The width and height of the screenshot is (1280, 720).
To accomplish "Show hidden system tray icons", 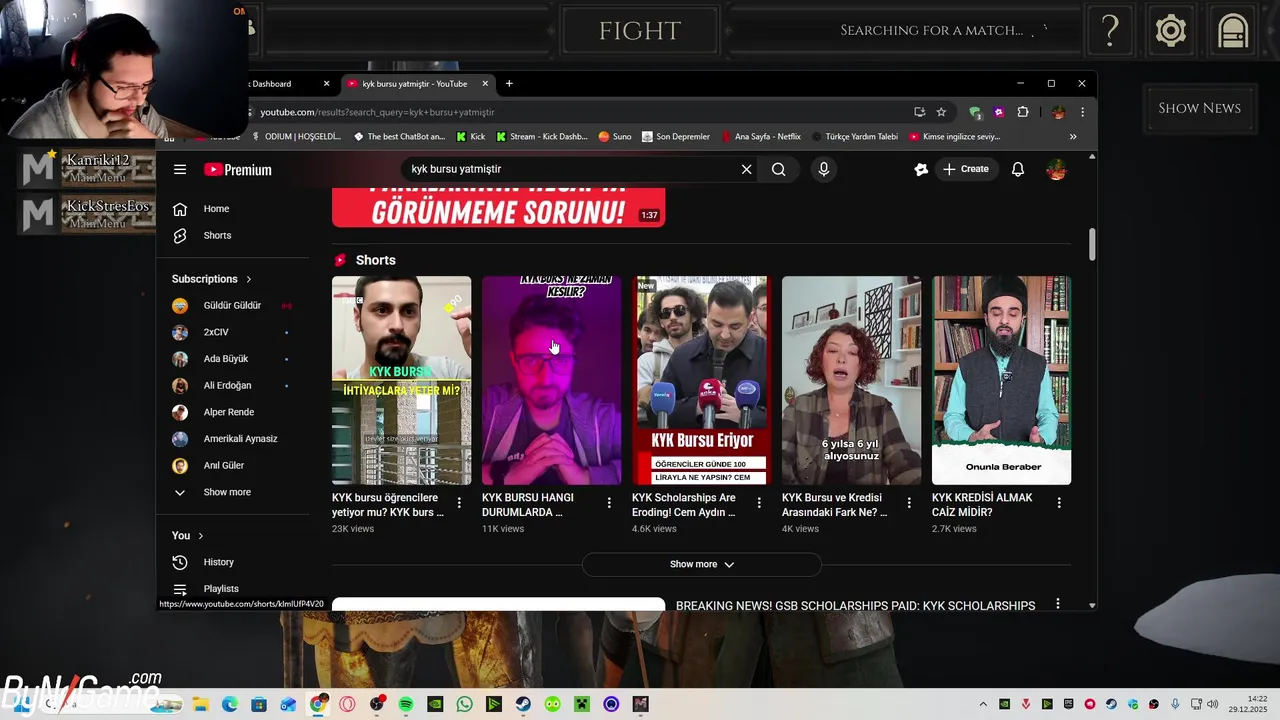I will [x=982, y=704].
